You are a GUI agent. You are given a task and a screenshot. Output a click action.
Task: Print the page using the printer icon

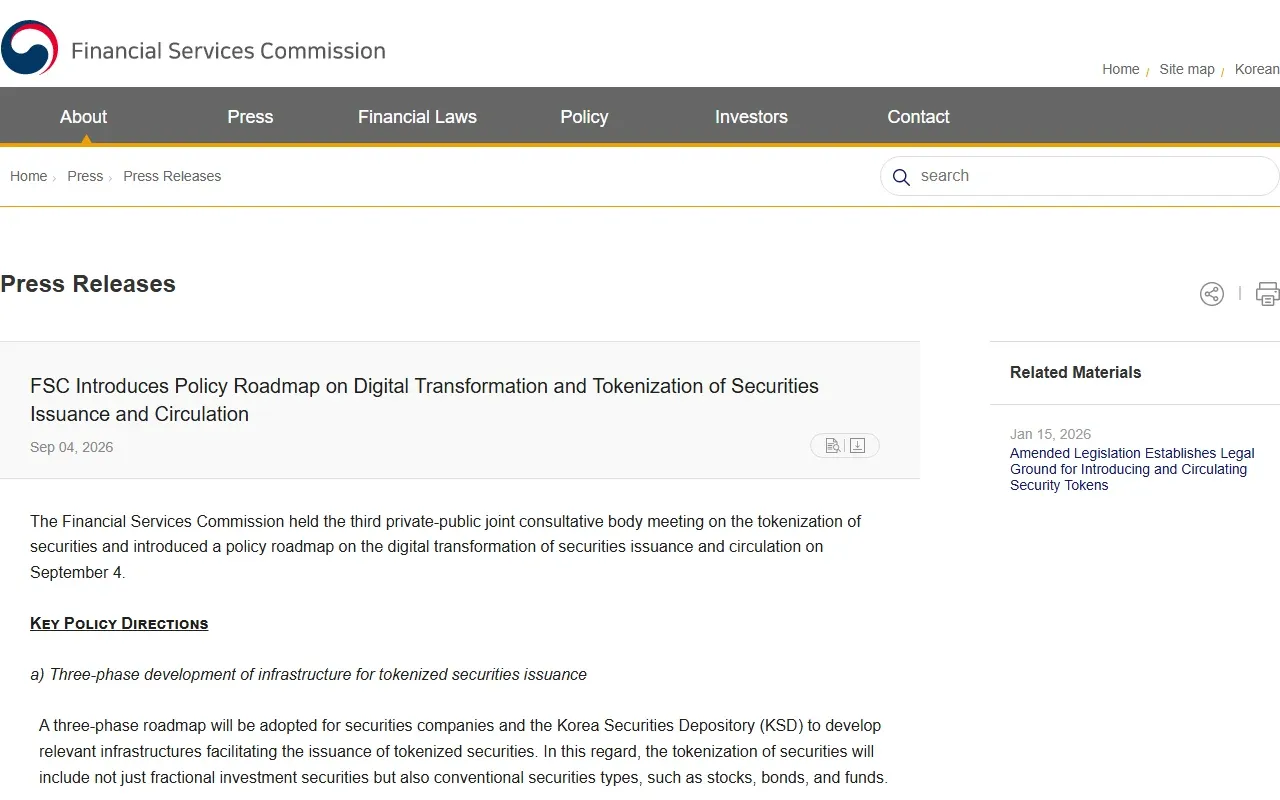[x=1268, y=294]
